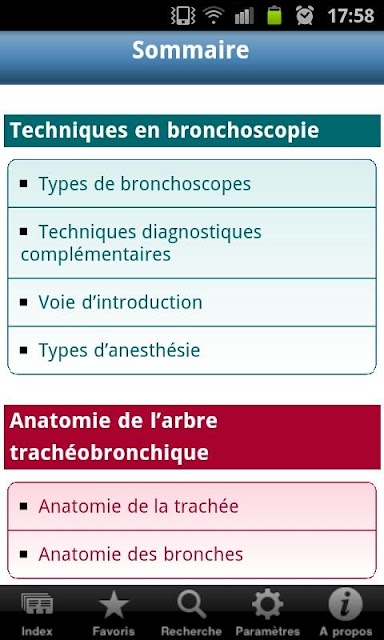The image size is (384, 640).
Task: Open Paramètres gear icon
Action: pyautogui.click(x=267, y=604)
